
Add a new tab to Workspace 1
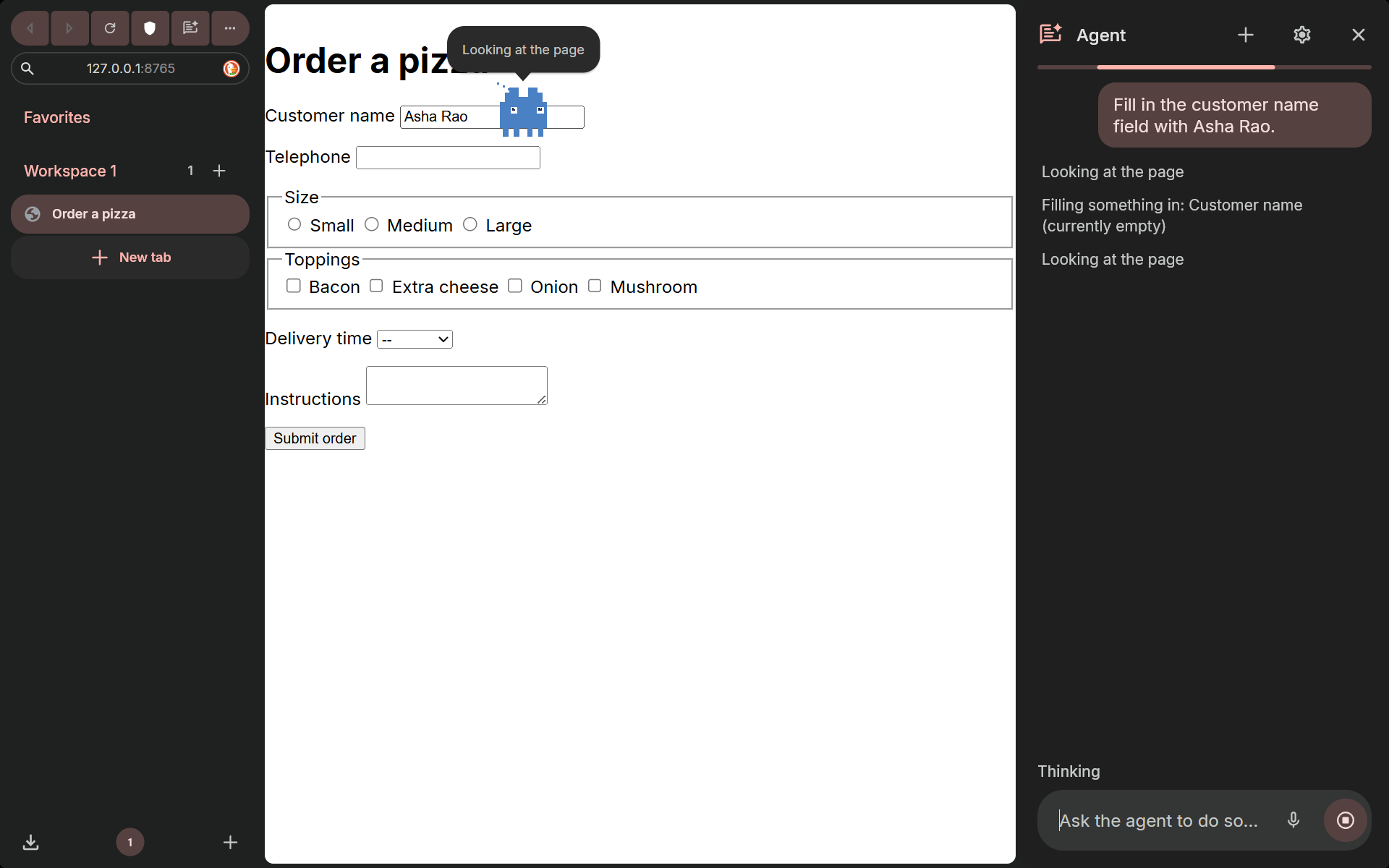coord(219,171)
